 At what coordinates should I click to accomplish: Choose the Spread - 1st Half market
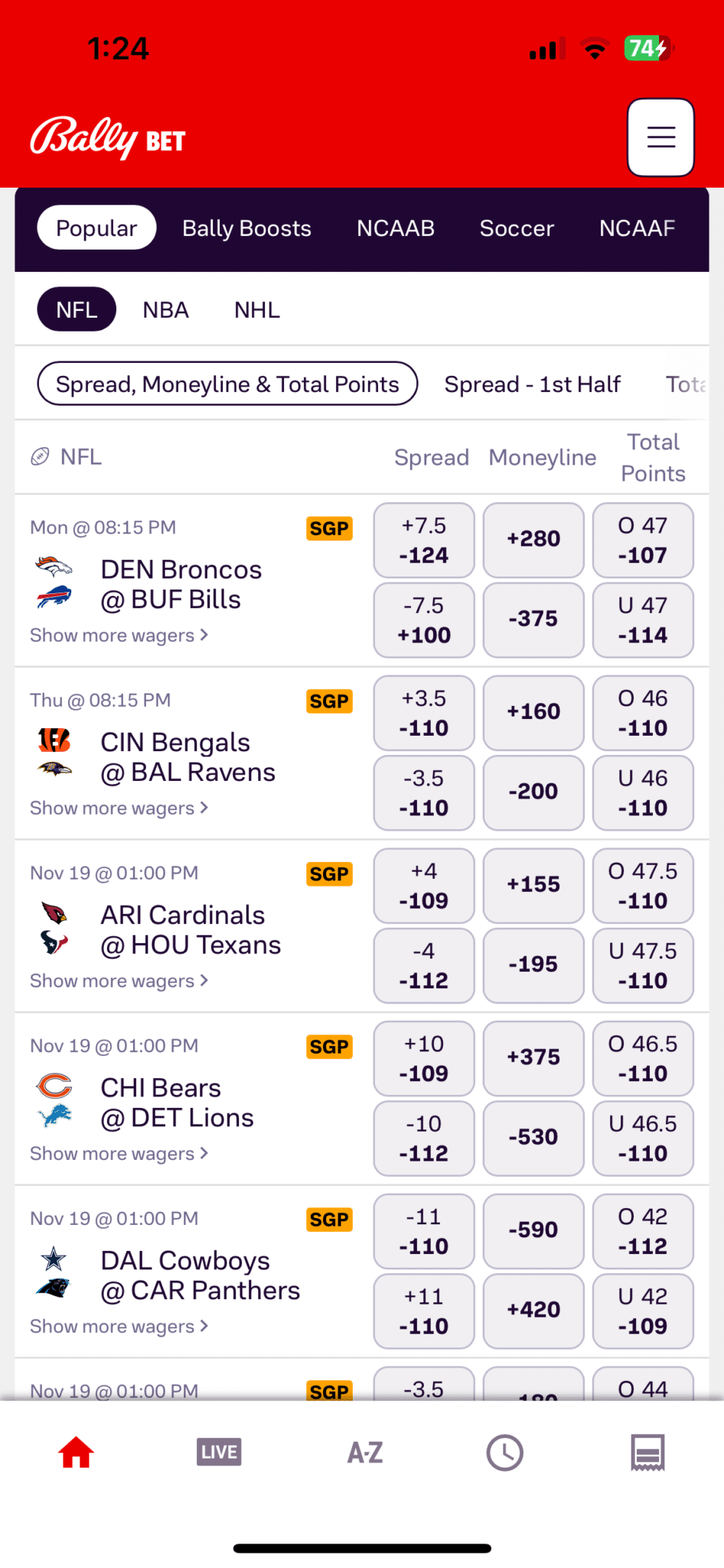tap(533, 384)
